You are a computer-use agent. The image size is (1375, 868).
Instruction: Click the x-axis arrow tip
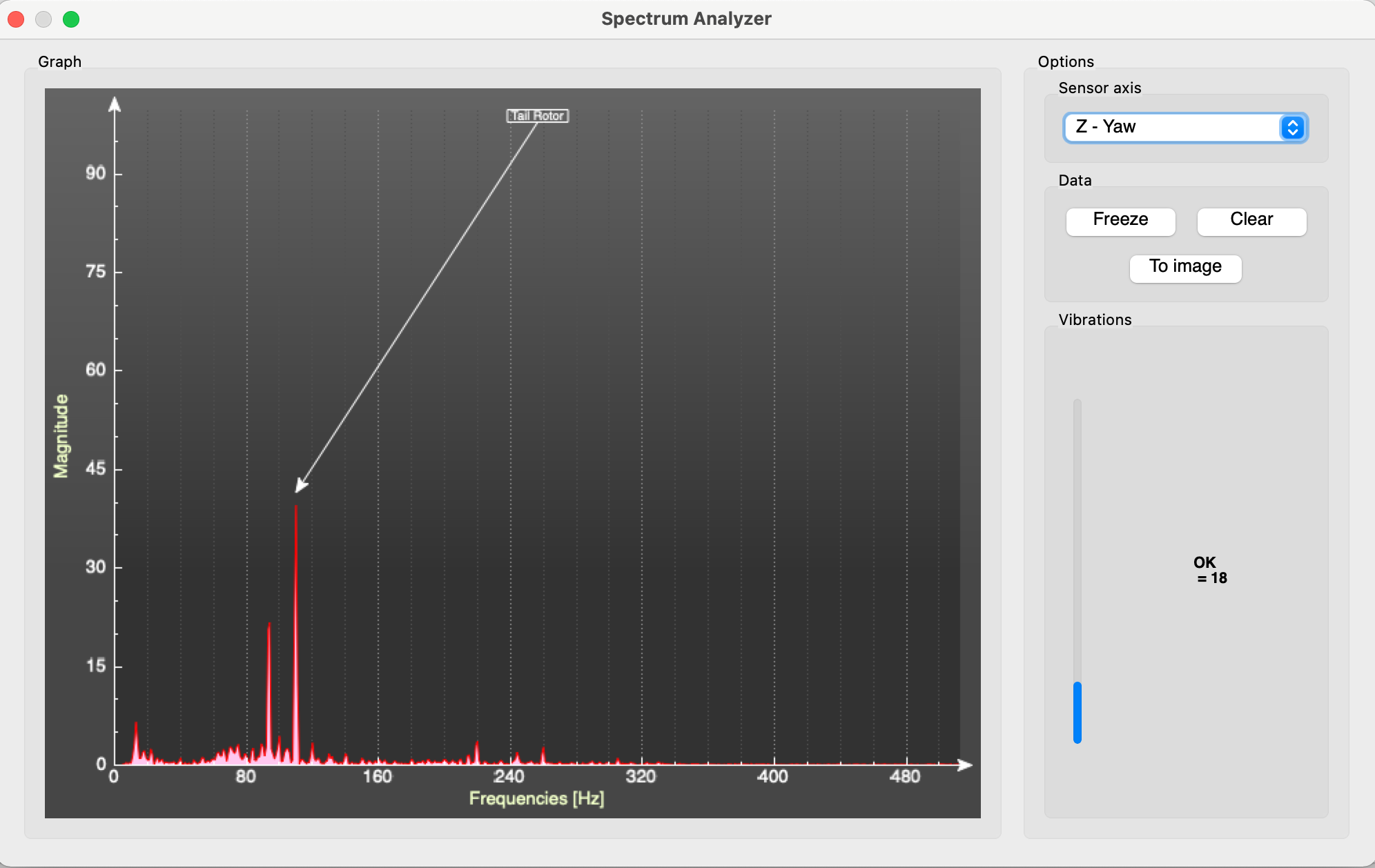[x=967, y=765]
